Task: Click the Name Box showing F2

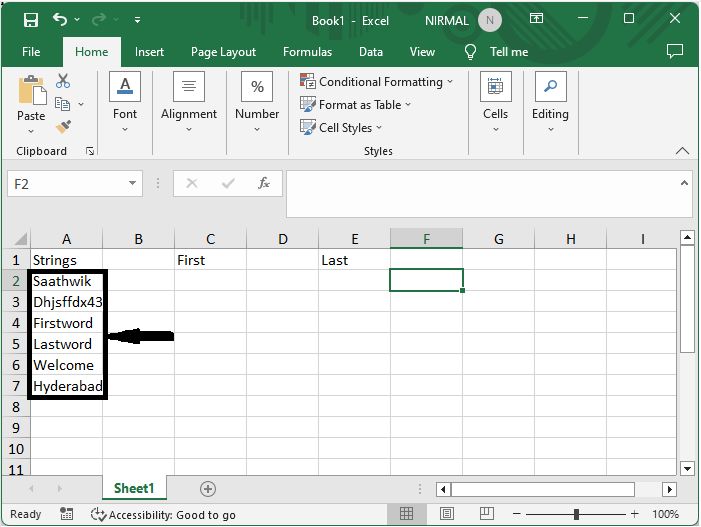Action: pos(67,184)
